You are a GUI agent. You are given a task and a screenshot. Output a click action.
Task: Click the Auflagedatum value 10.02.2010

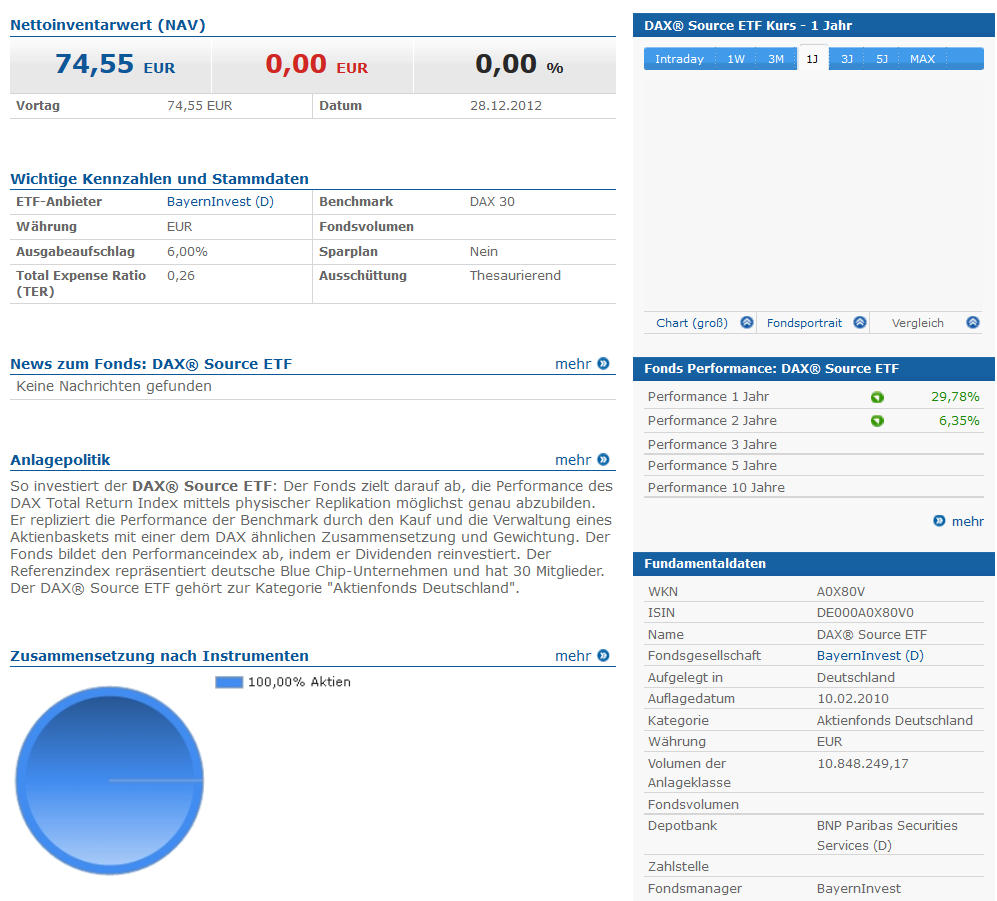853,699
